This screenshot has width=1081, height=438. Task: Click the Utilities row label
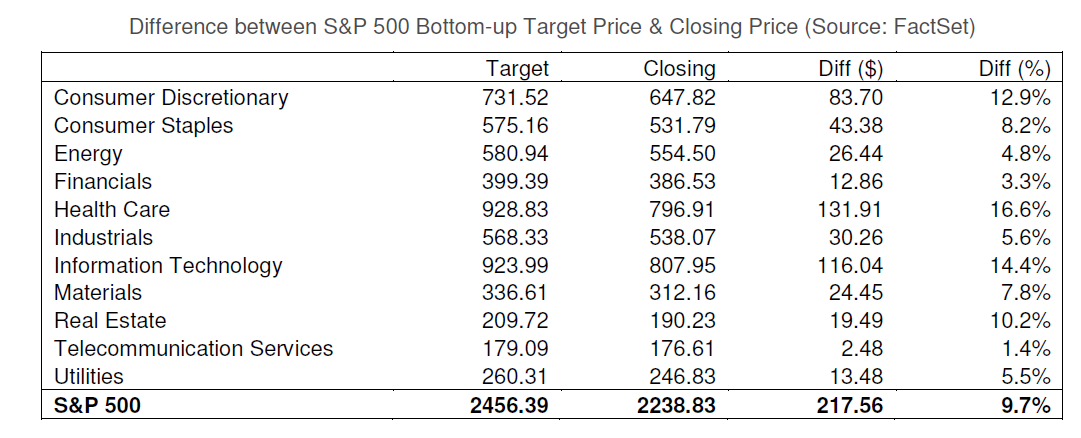point(89,377)
